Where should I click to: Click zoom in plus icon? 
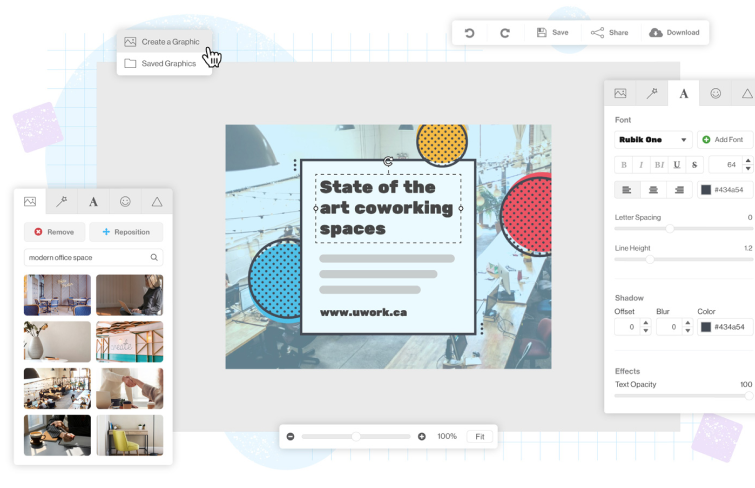422,436
